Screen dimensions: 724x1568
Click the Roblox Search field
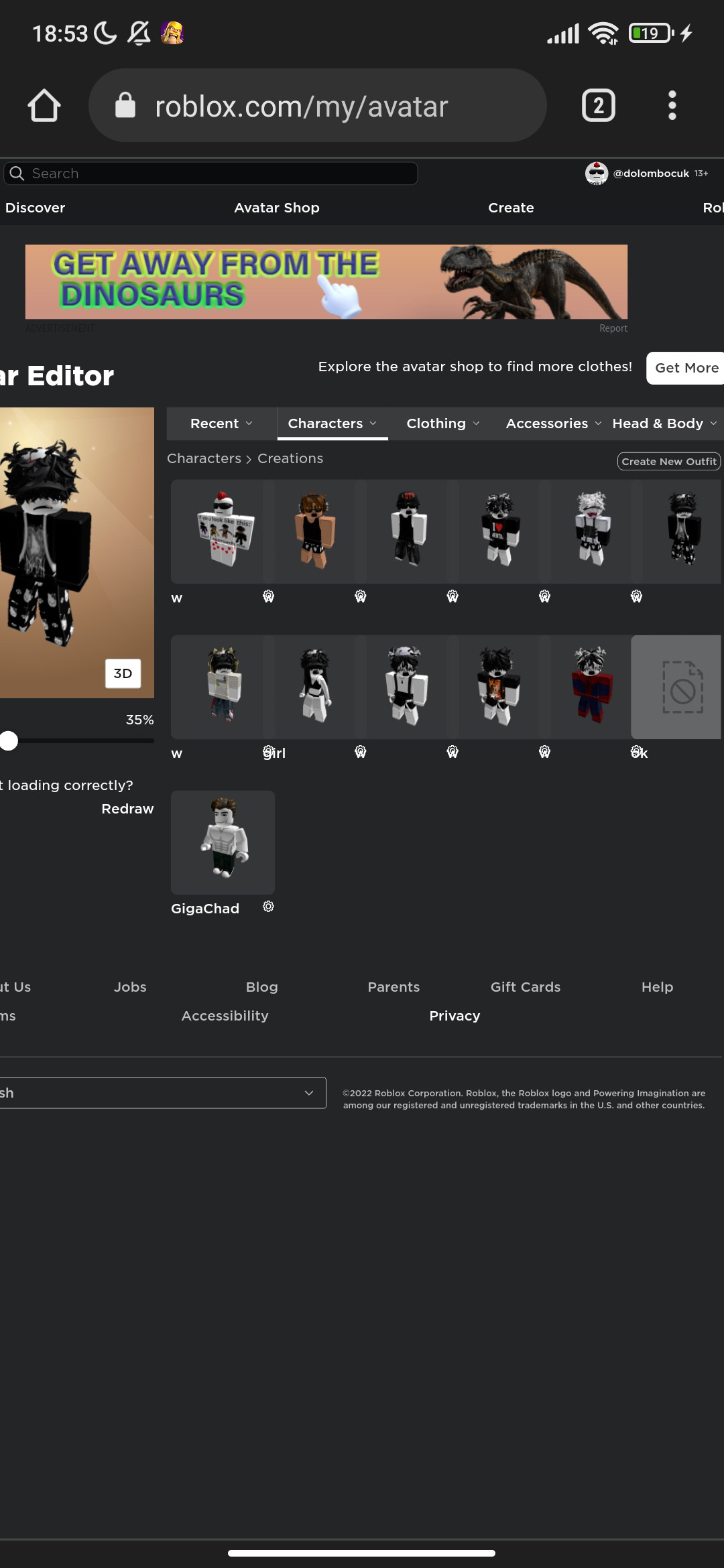210,174
